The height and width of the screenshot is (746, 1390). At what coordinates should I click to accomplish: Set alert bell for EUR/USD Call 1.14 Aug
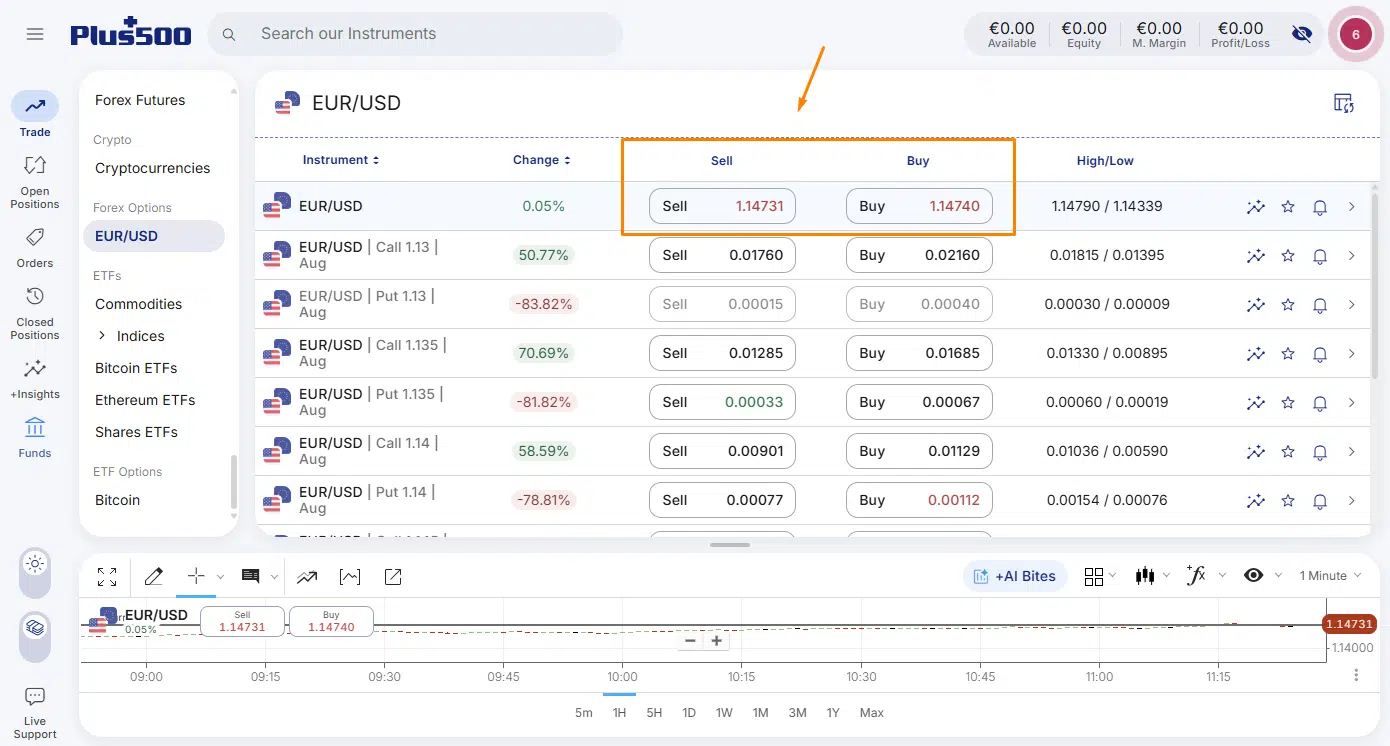click(x=1320, y=452)
